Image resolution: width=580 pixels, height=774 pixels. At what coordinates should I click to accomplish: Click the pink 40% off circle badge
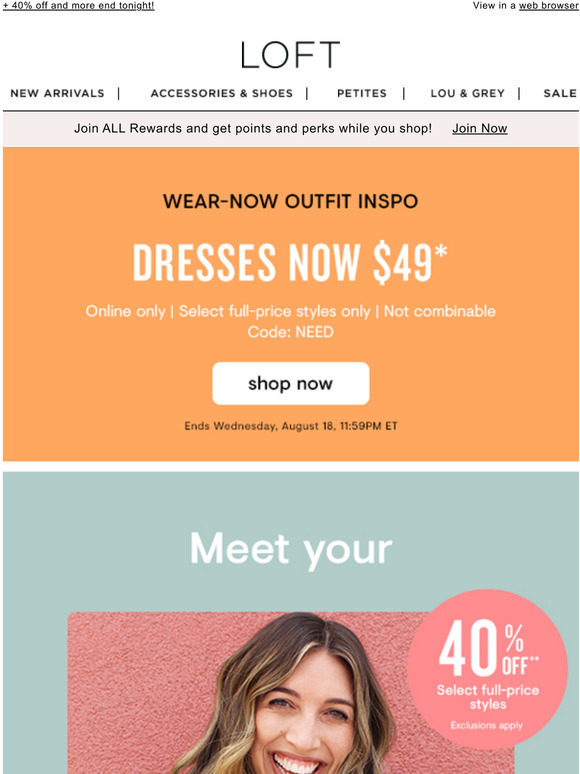point(487,670)
